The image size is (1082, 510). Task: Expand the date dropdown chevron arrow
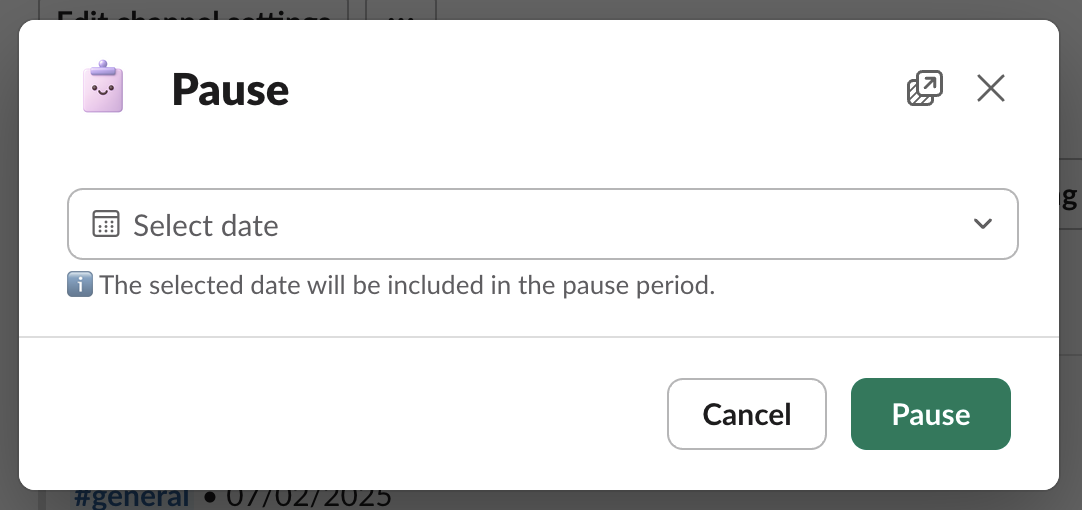pos(982,224)
